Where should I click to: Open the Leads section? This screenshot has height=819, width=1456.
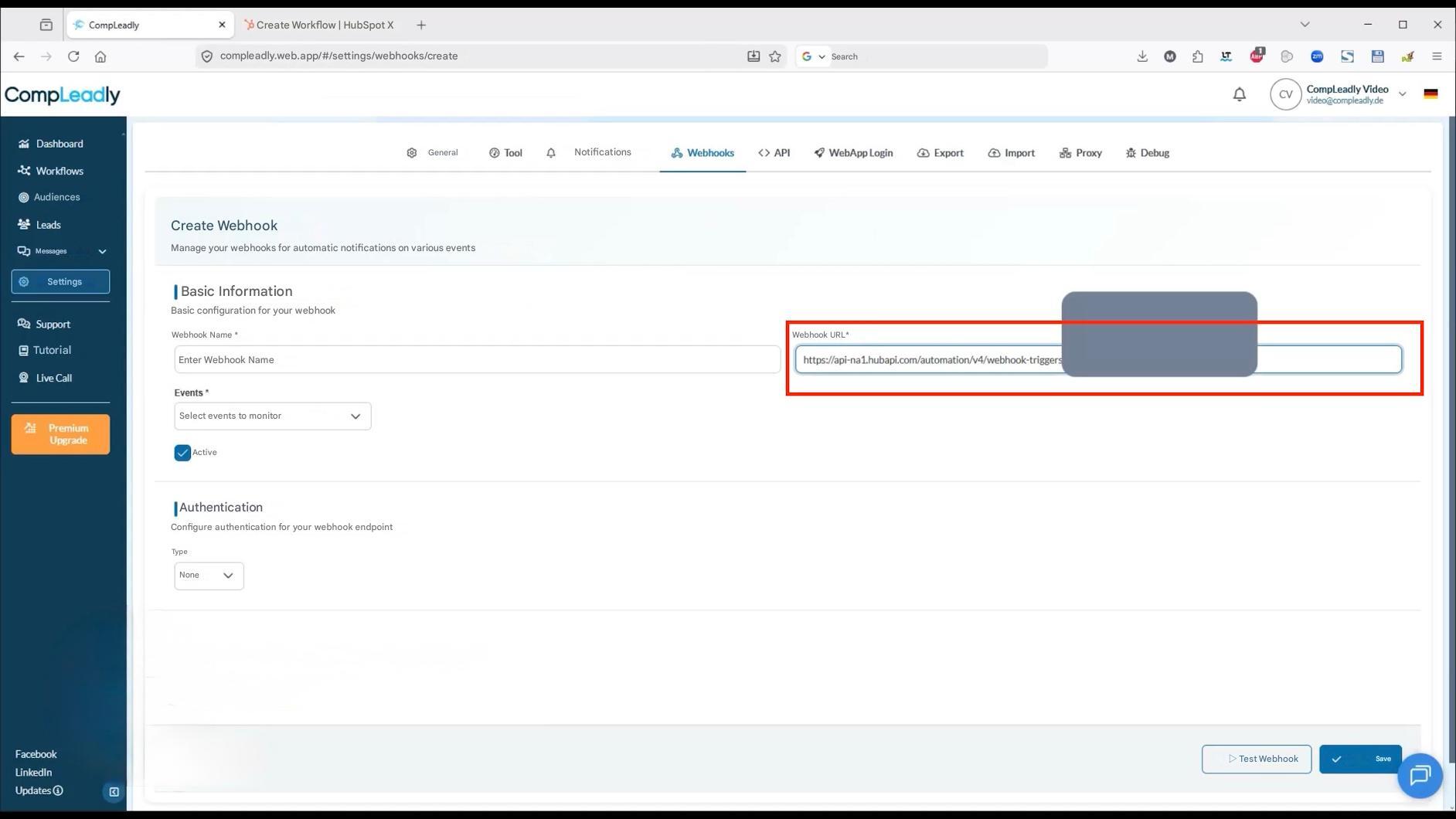coord(49,225)
